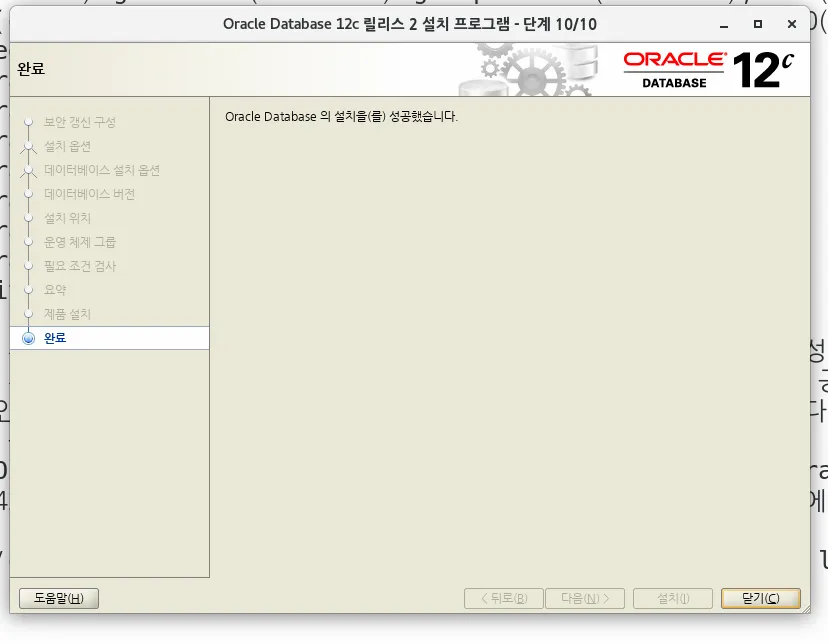828x644 pixels.
Task: Select the 요약 step
Action: pyautogui.click(x=55, y=290)
